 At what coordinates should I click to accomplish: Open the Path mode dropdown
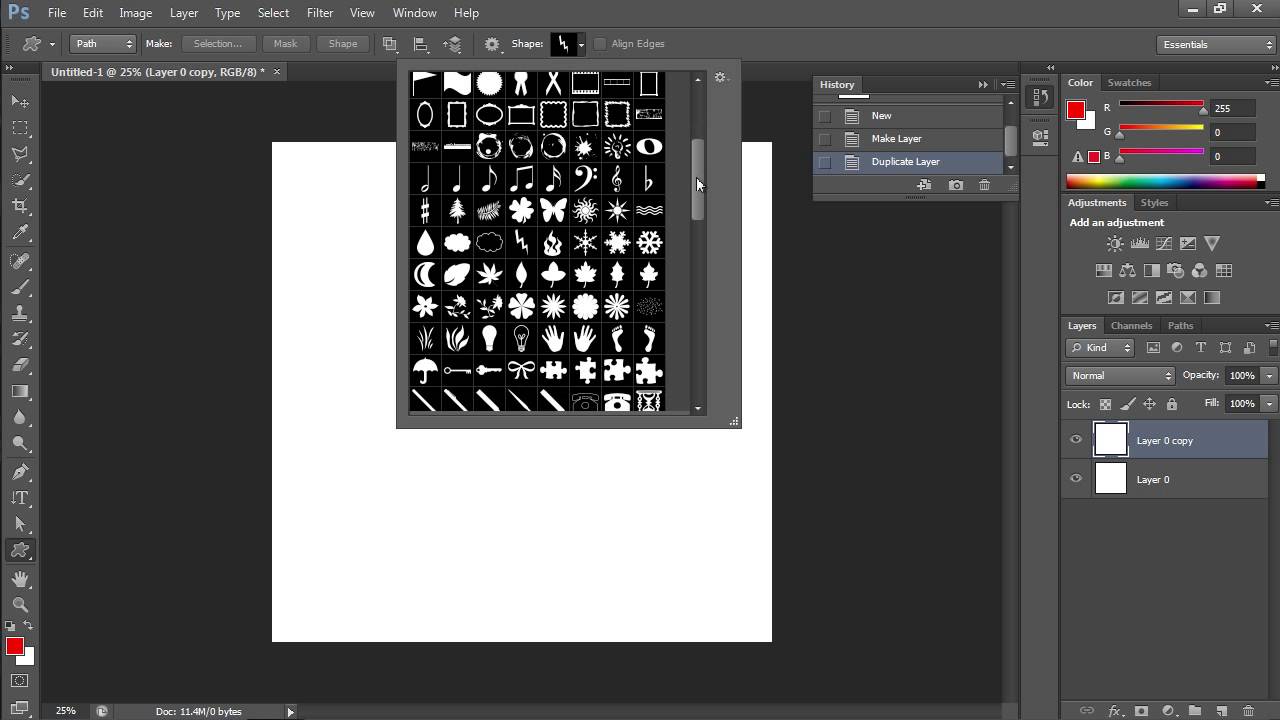(100, 43)
